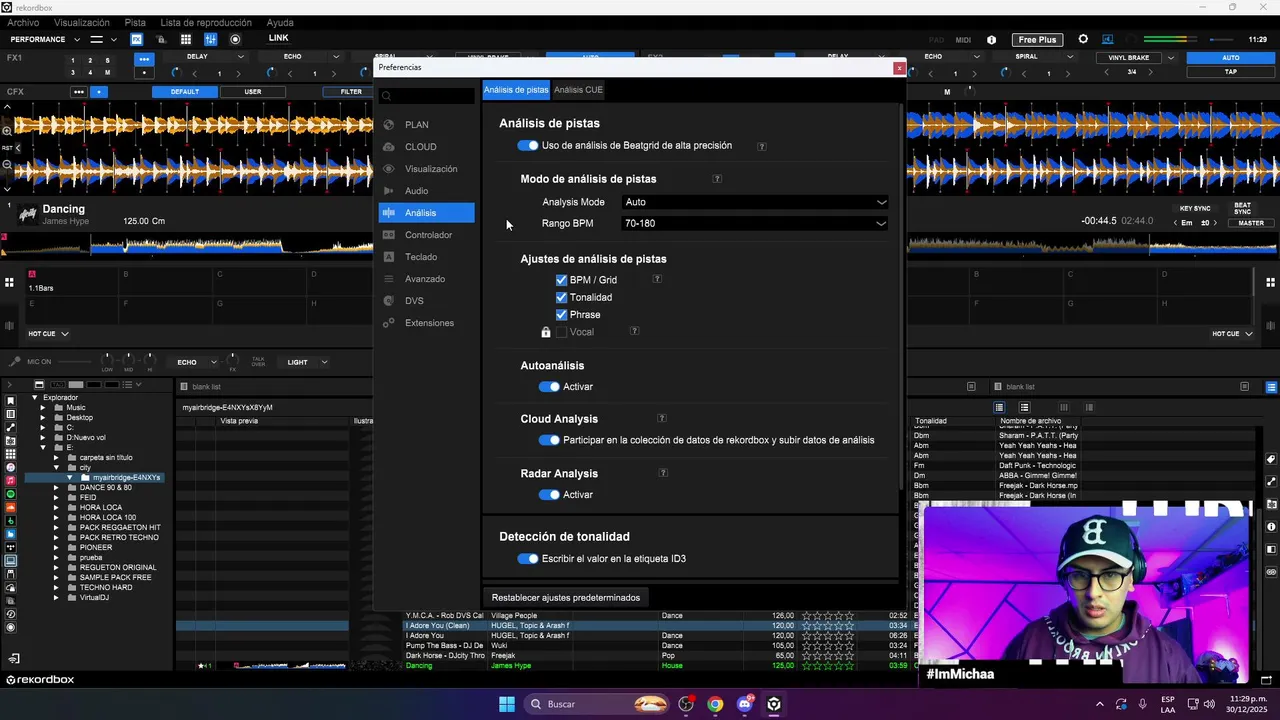
Task: Click the preferences search field
Action: [426, 97]
